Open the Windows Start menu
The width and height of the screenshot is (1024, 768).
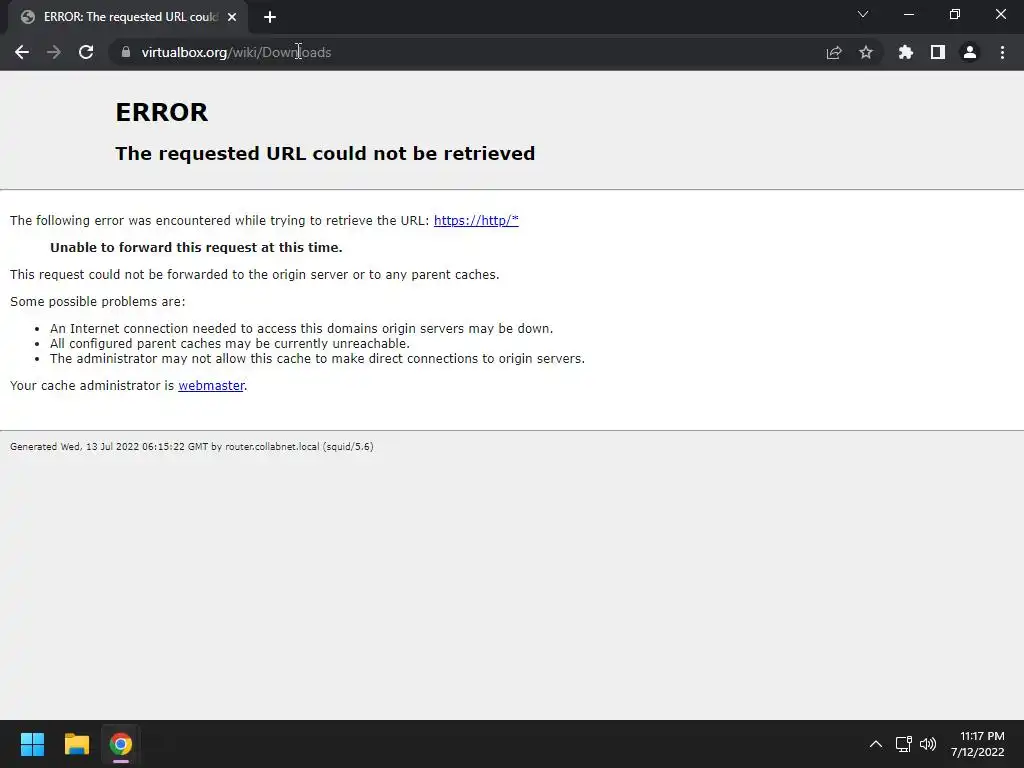[x=32, y=744]
